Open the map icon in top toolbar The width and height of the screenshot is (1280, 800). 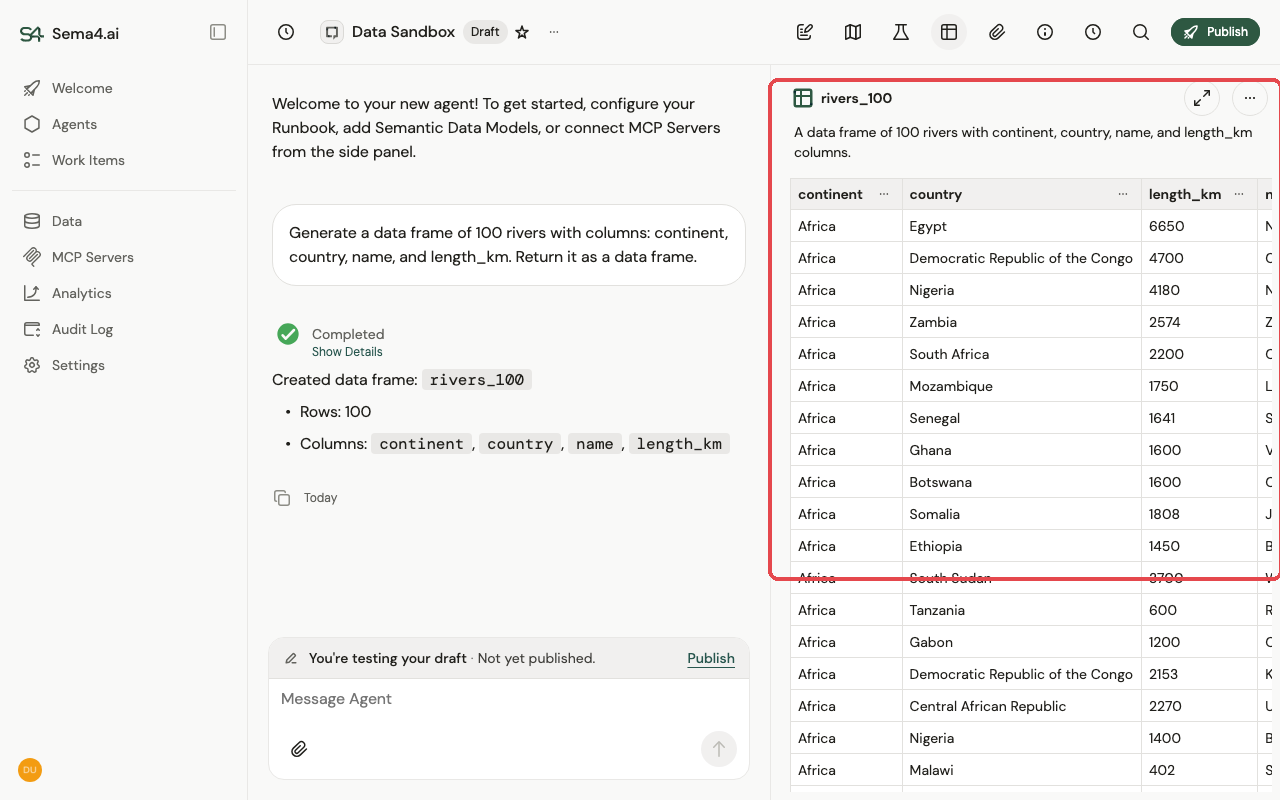pyautogui.click(x=853, y=32)
